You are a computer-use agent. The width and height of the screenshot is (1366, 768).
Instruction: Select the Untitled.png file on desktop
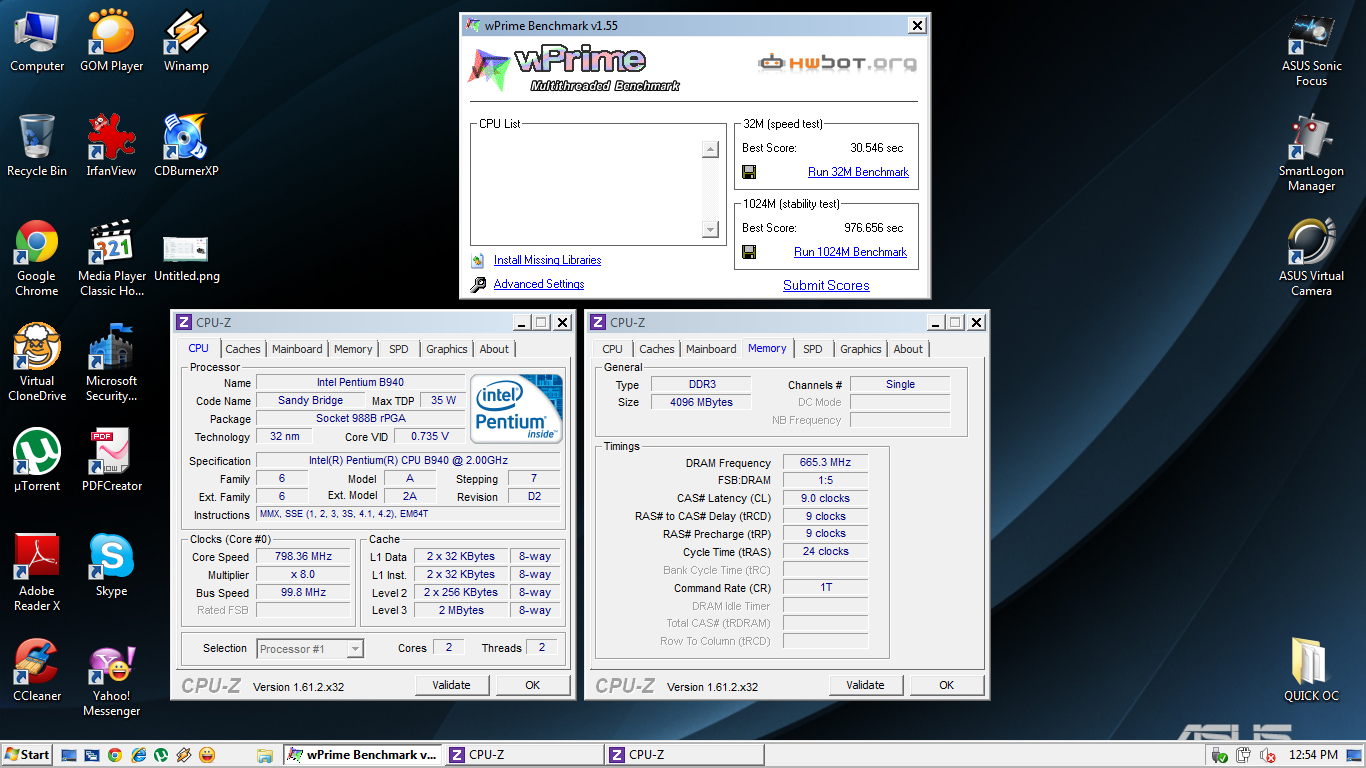pos(186,258)
